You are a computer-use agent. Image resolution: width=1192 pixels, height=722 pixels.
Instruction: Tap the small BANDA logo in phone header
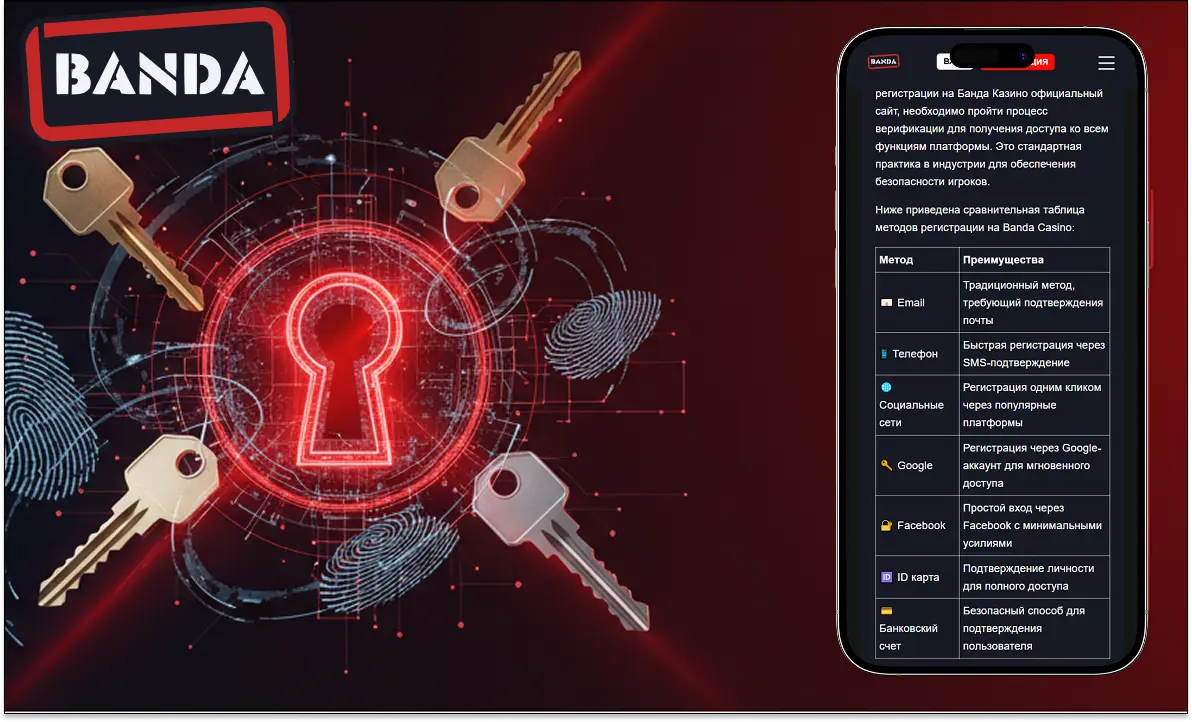click(883, 62)
